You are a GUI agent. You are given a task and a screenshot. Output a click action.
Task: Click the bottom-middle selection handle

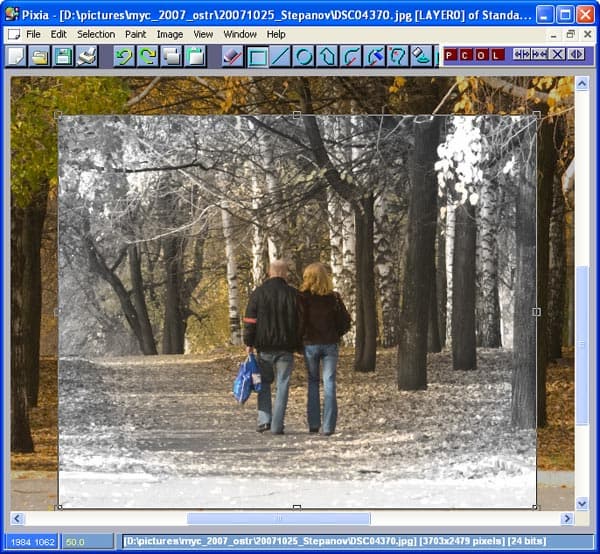point(297,507)
